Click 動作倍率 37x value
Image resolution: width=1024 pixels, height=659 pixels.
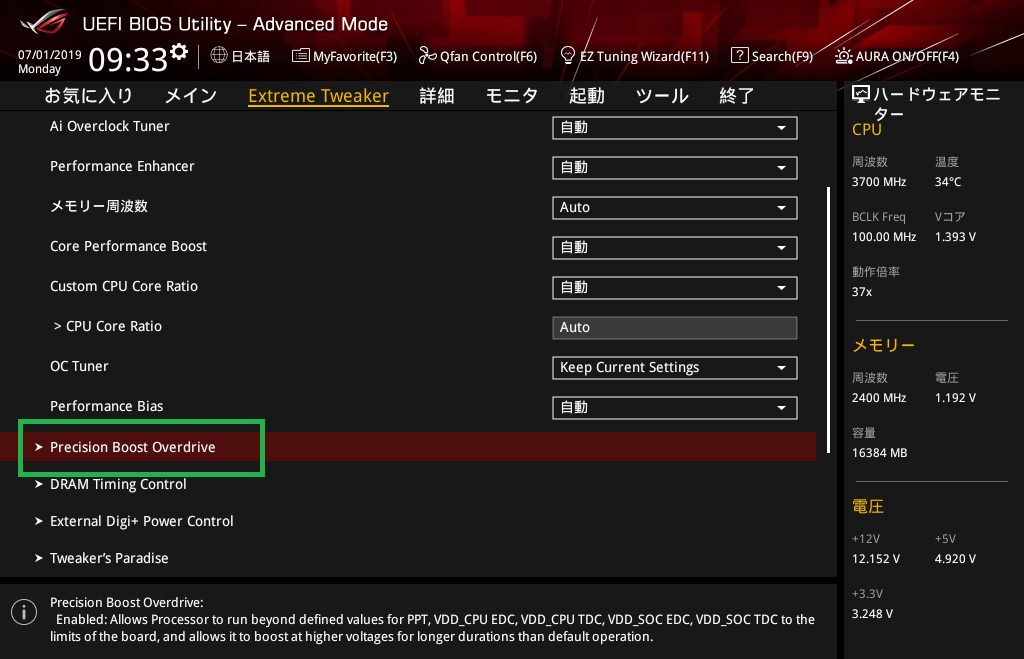point(862,292)
